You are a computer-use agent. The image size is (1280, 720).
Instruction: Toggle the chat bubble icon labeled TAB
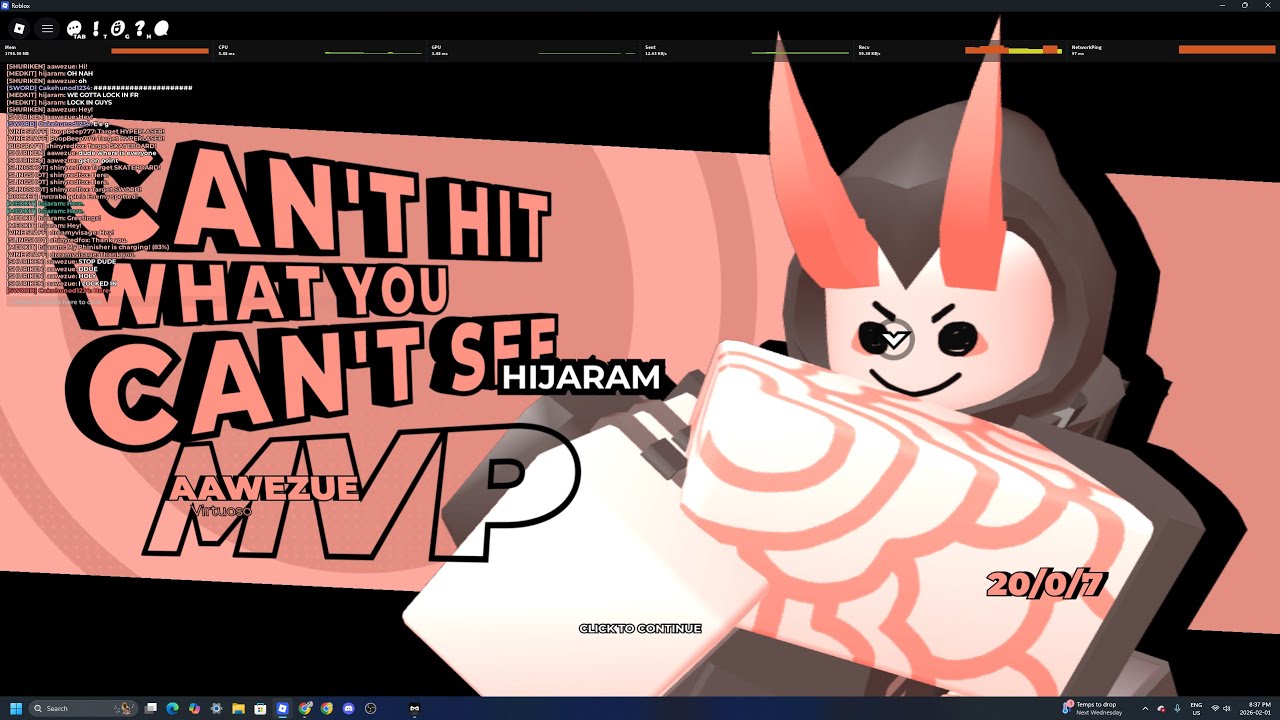[x=76, y=30]
